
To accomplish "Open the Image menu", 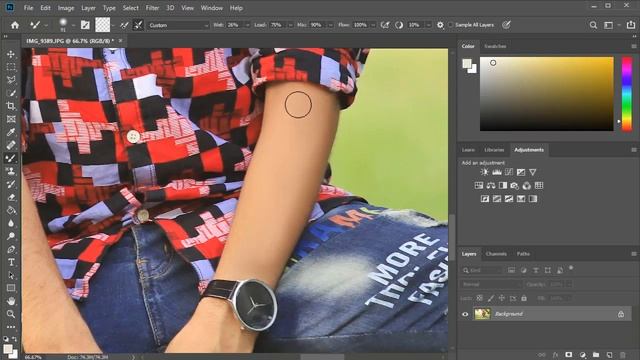I will pyautogui.click(x=66, y=8).
